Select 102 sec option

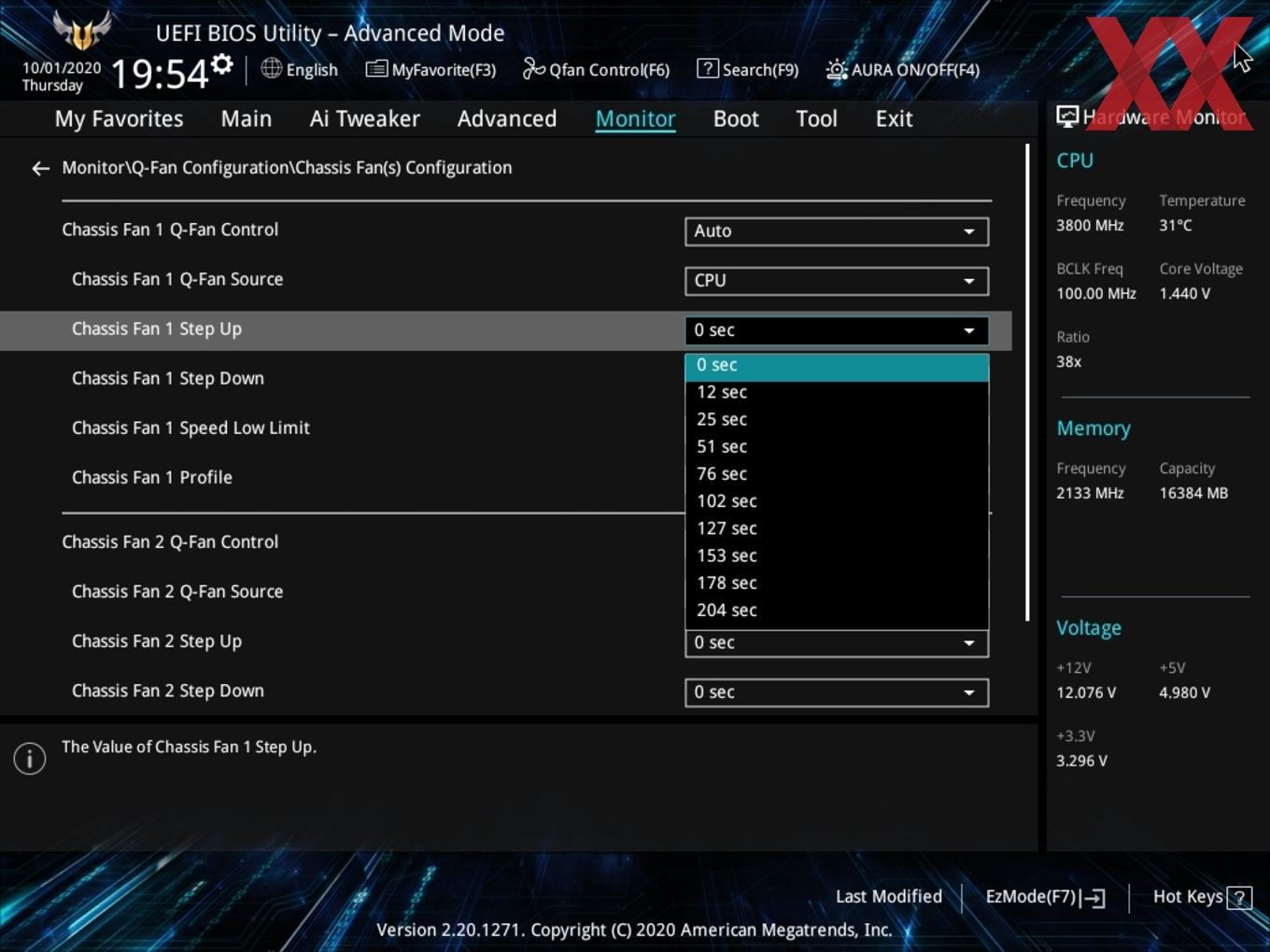point(837,501)
